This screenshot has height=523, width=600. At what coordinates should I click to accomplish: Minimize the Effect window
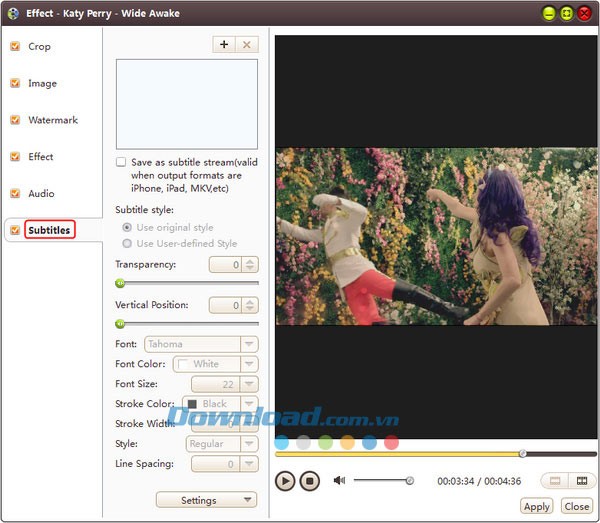coord(549,14)
